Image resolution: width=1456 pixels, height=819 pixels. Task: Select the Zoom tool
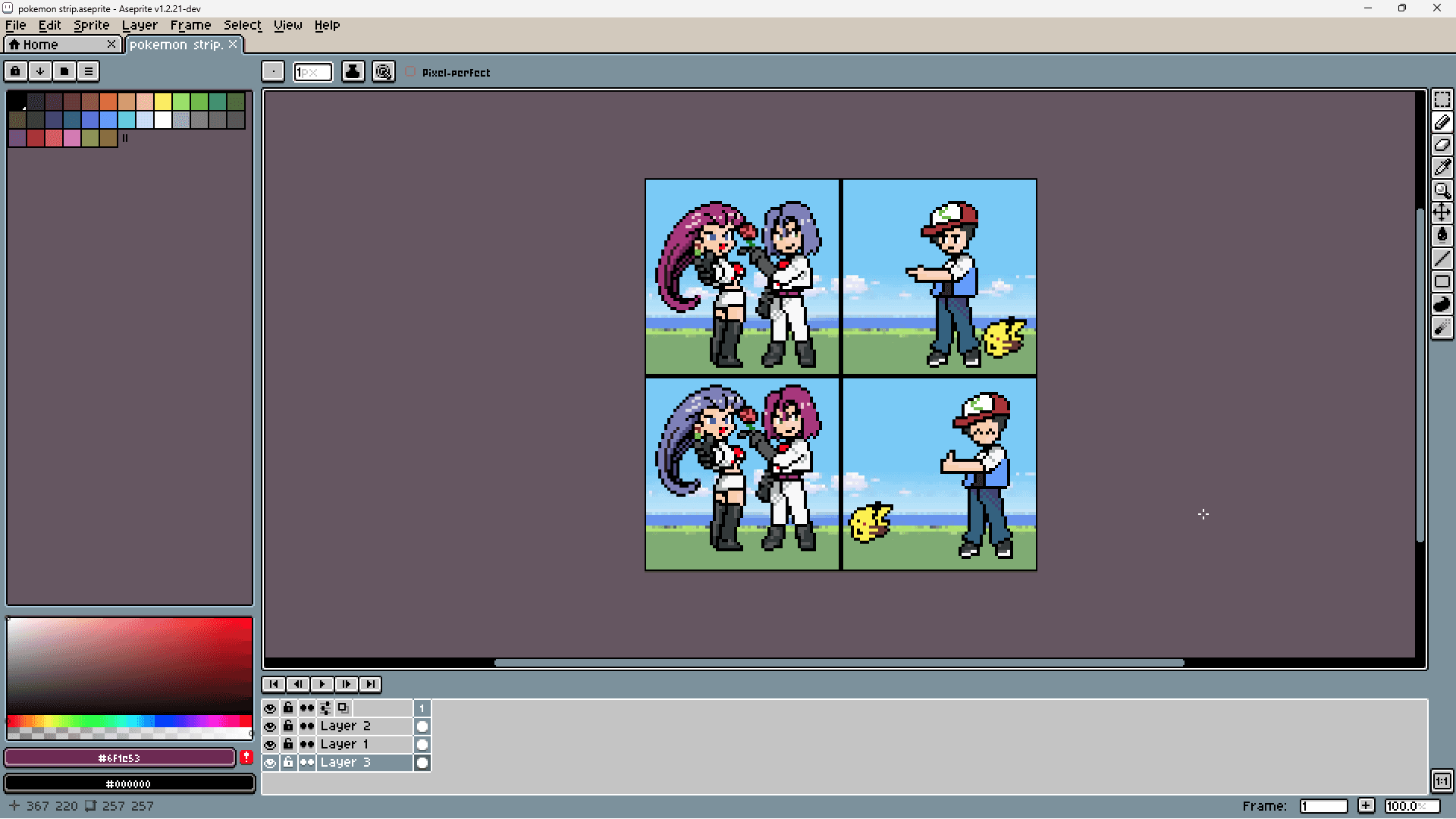point(1442,190)
